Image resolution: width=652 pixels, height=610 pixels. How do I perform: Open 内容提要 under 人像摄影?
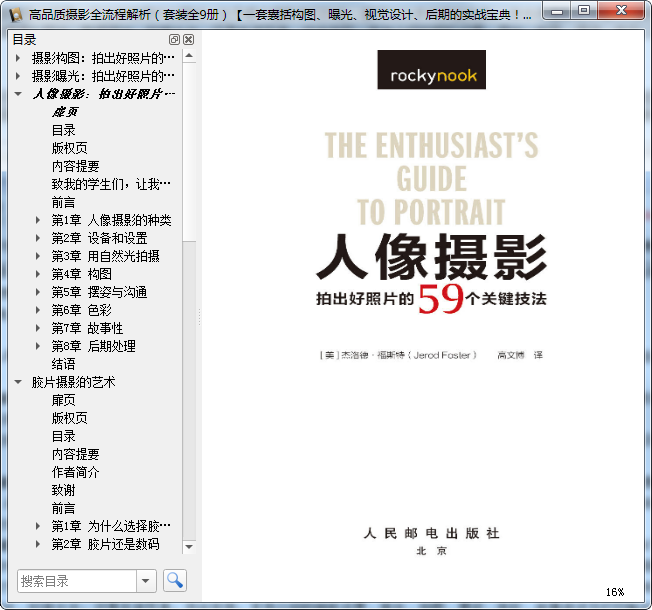pos(75,166)
